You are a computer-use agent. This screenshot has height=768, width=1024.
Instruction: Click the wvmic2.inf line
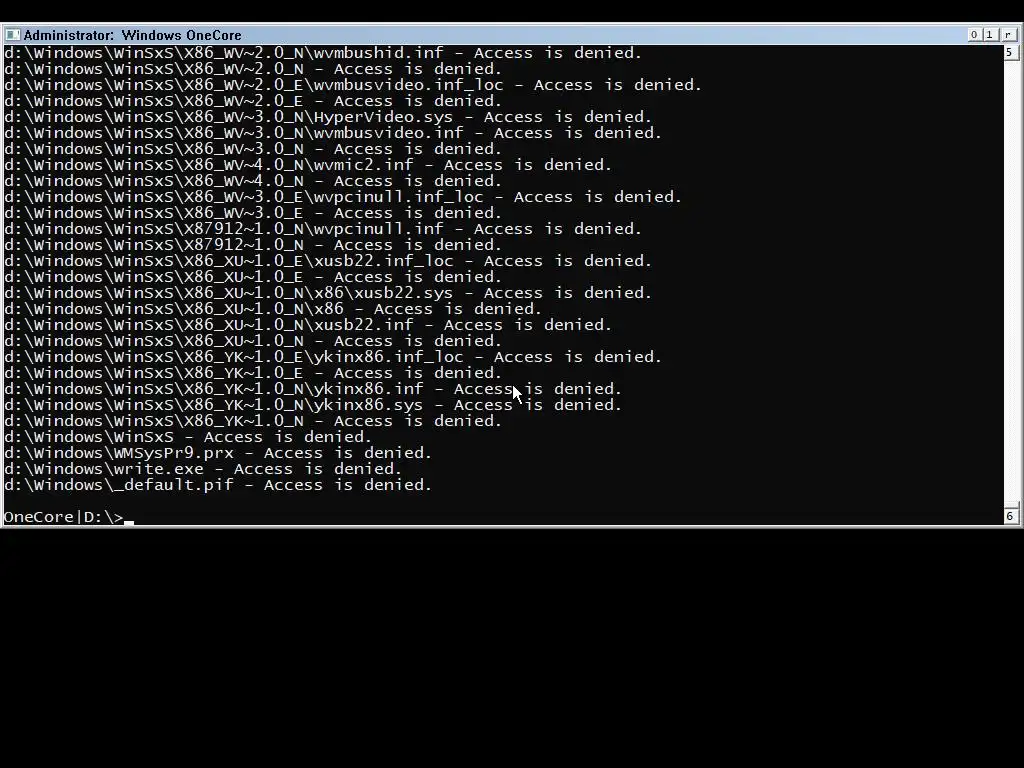[x=308, y=165]
